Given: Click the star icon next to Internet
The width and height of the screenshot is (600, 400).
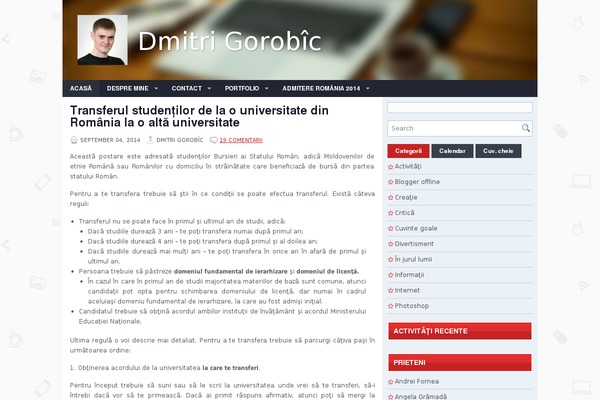Looking at the screenshot, I should point(391,291).
